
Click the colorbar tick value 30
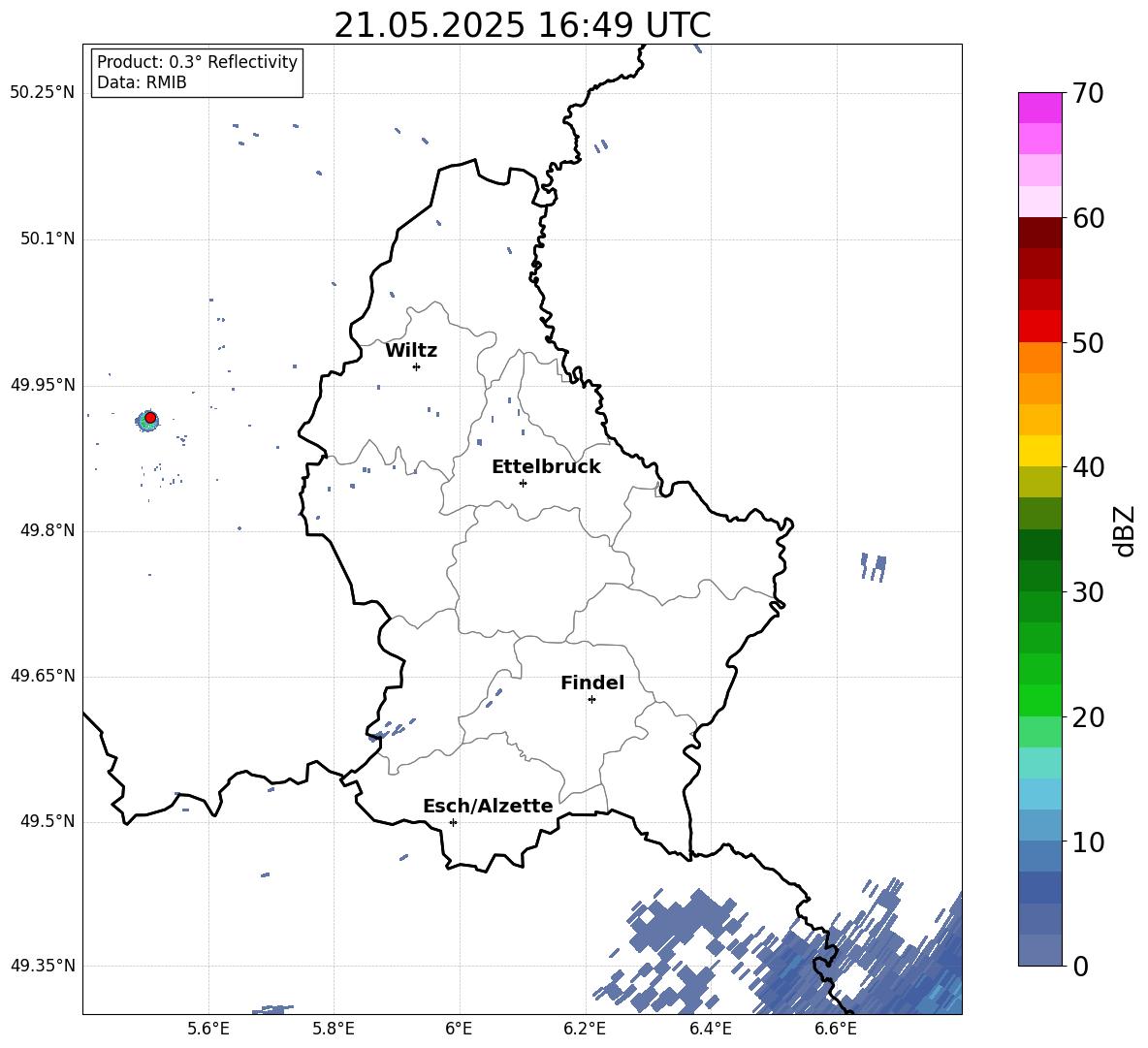point(1088,592)
